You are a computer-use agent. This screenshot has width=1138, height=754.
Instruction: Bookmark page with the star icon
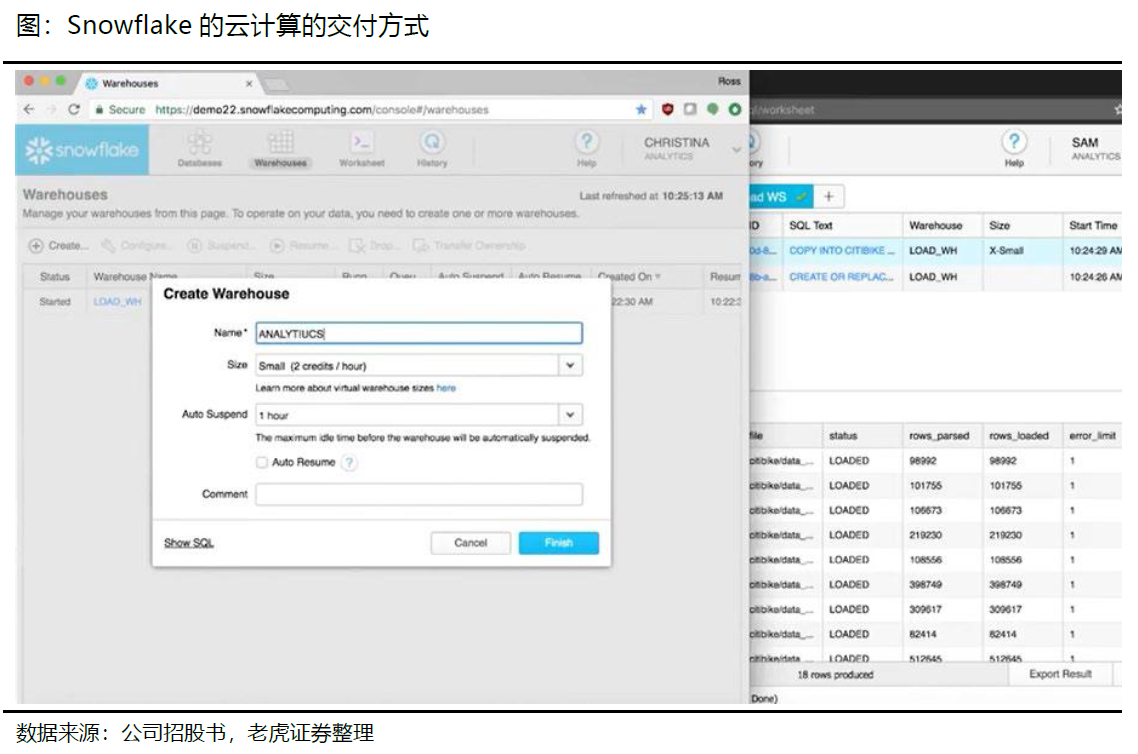click(x=641, y=110)
